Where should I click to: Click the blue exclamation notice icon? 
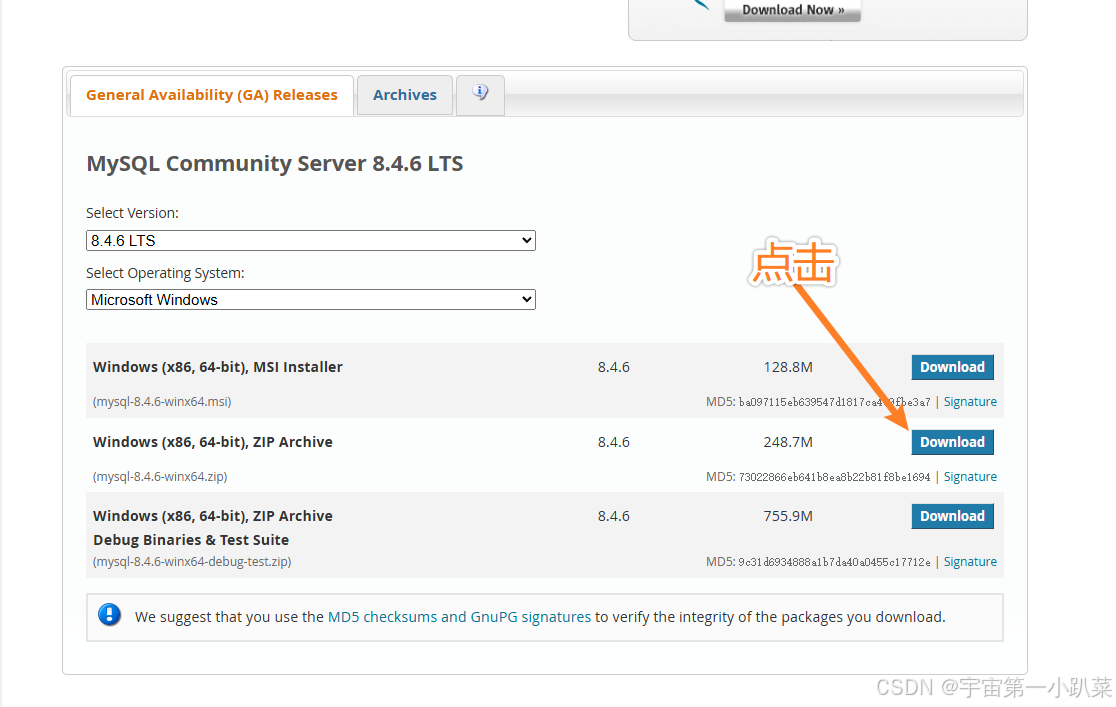[x=110, y=614]
